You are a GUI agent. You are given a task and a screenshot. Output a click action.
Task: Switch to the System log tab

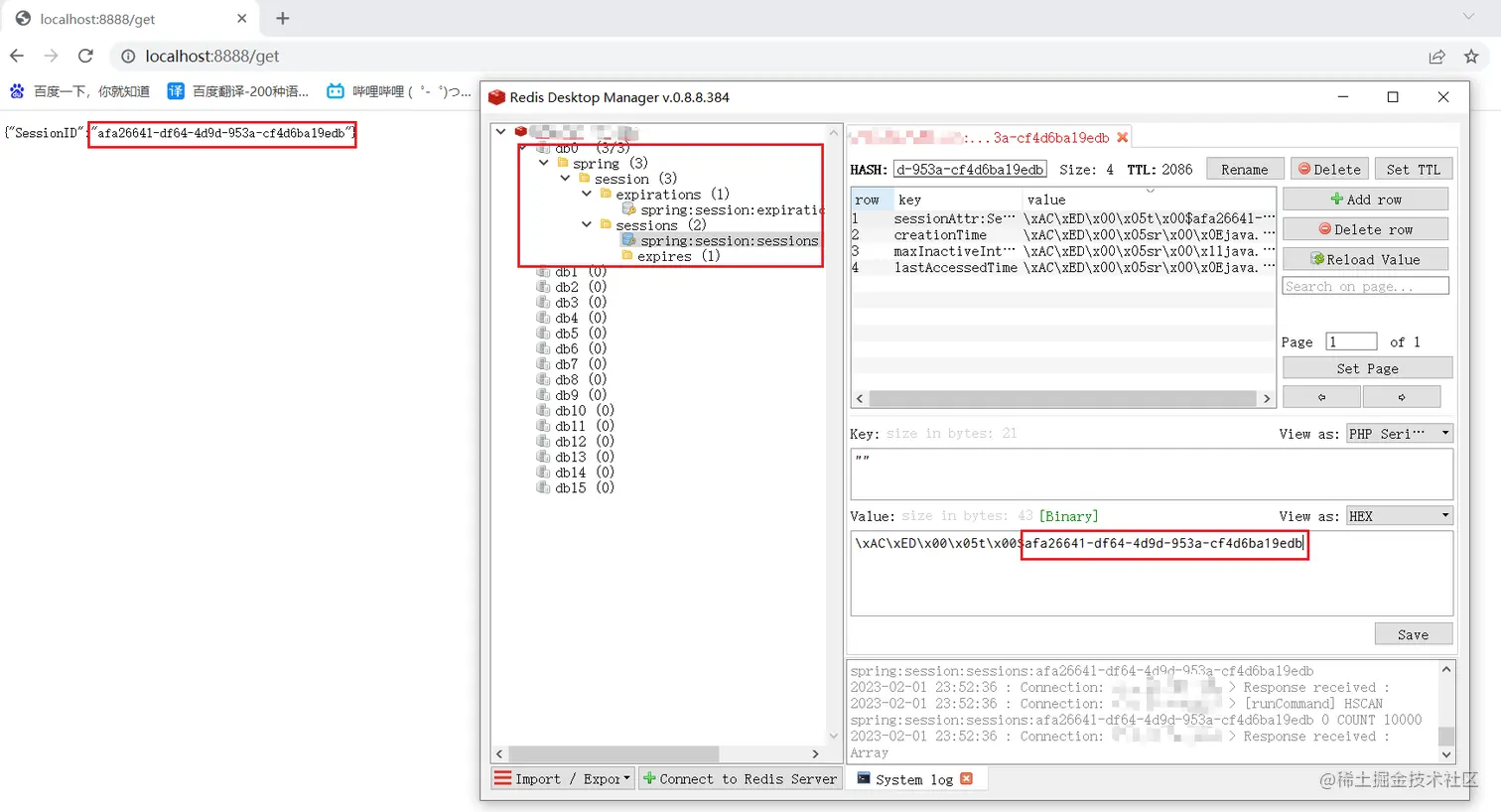913,779
